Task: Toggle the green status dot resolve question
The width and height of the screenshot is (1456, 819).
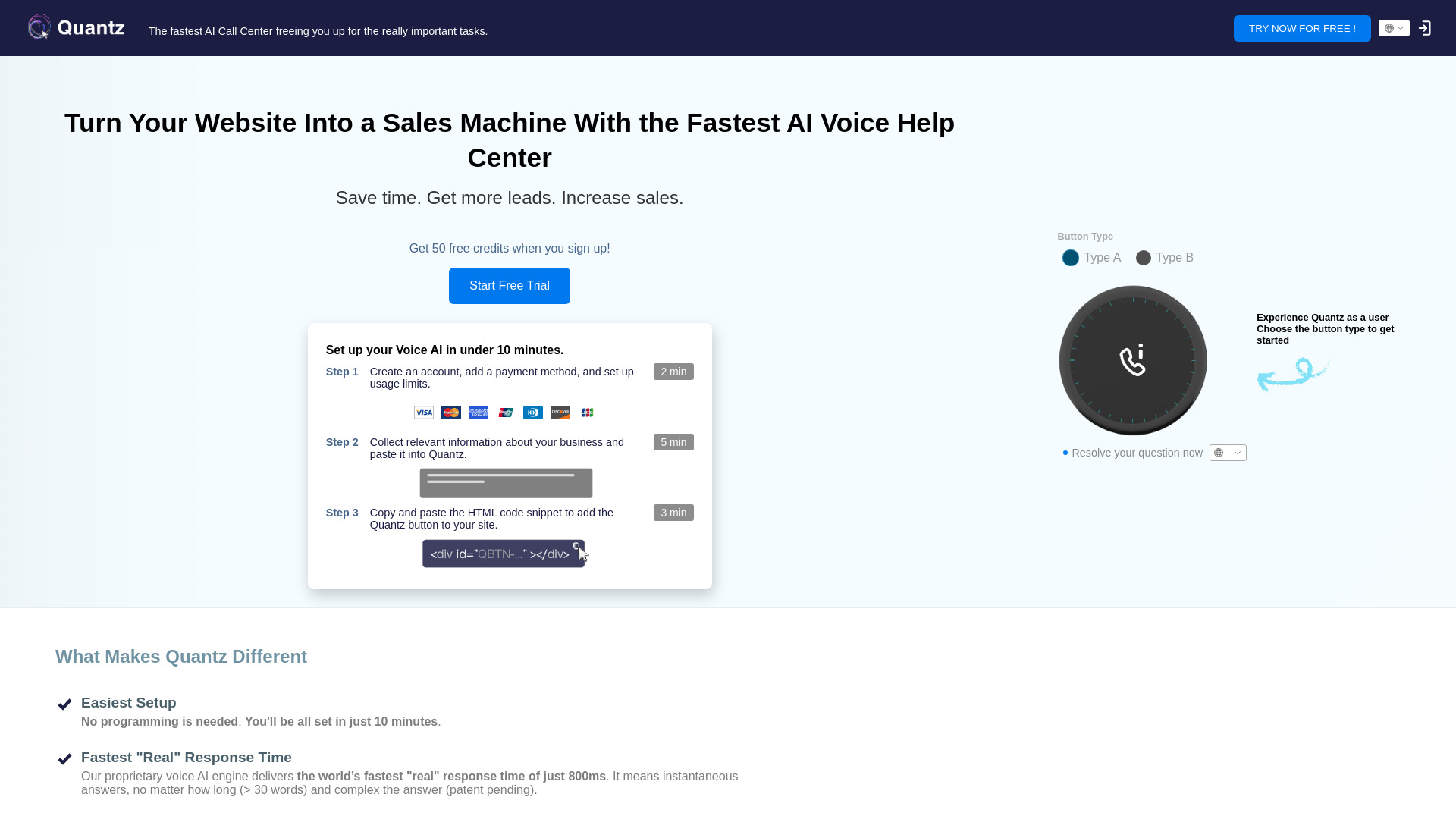Action: [x=1065, y=452]
